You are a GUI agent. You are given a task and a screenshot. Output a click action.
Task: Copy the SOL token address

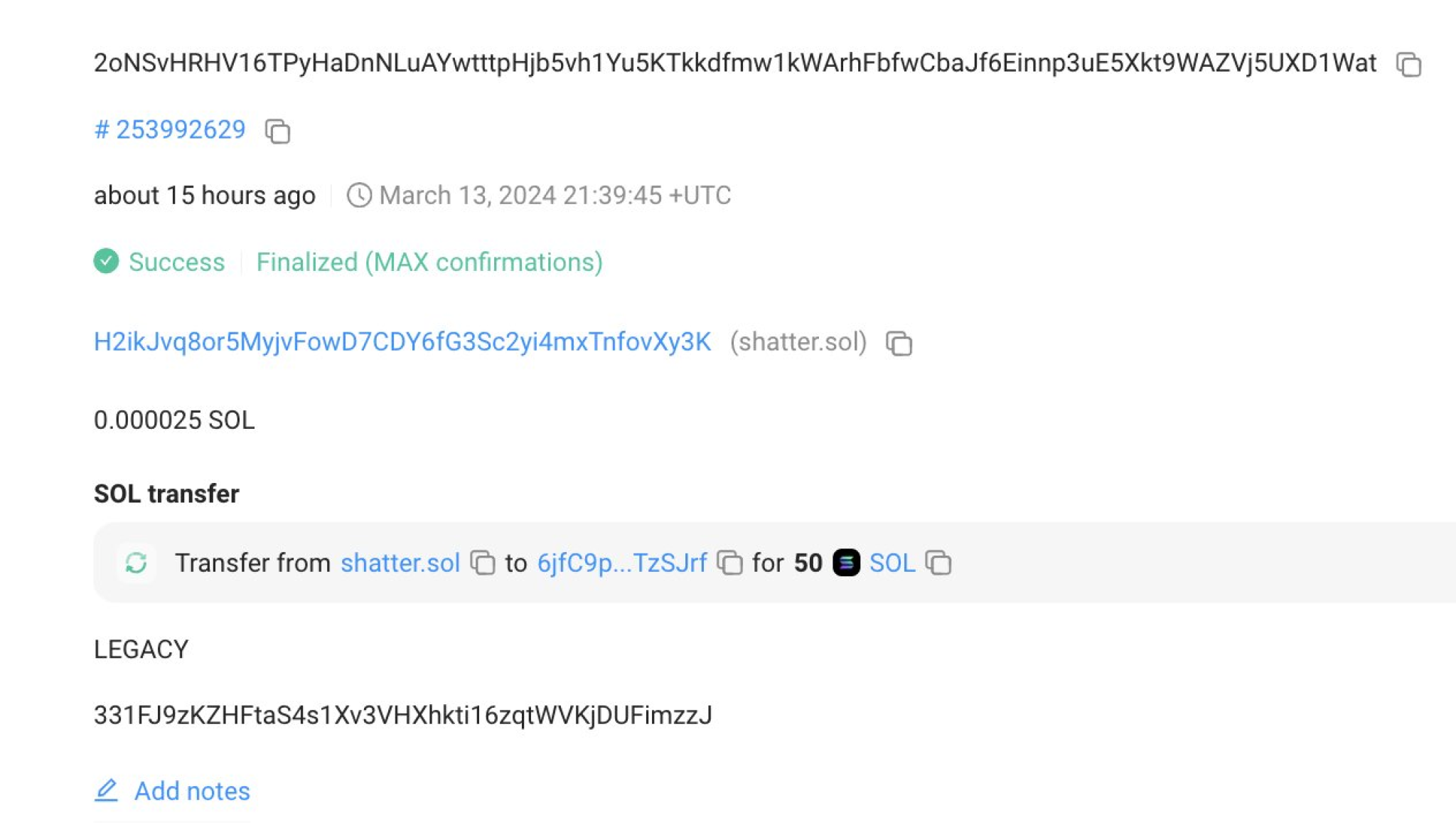939,563
